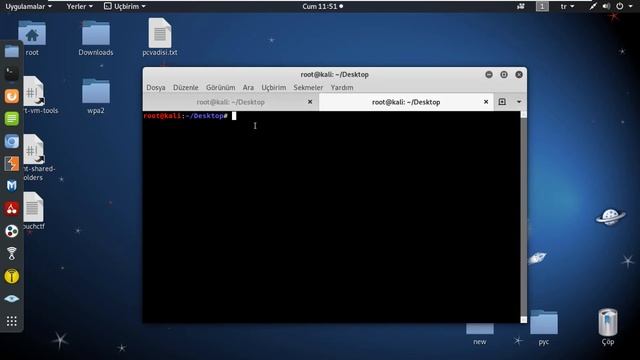Screen dimensions: 640x360
Task: Launch the yellow circle dock icon
Action: (x=11, y=276)
